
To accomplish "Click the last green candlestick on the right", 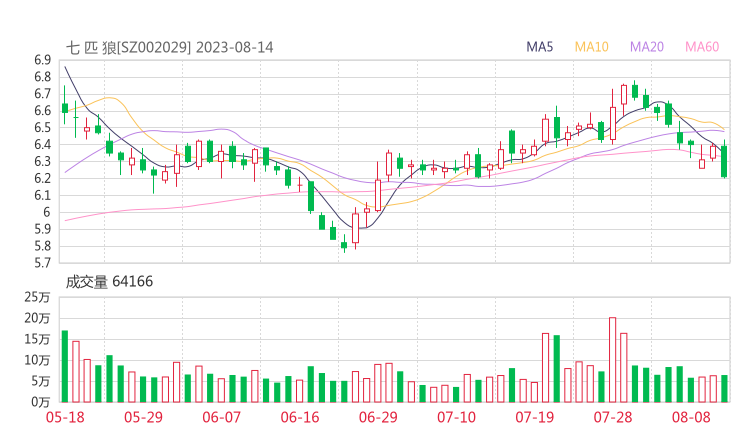I will [x=724, y=161].
